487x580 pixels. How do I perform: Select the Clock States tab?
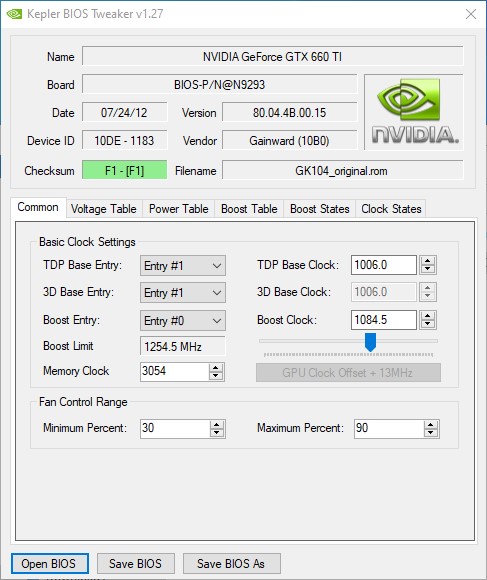(391, 209)
